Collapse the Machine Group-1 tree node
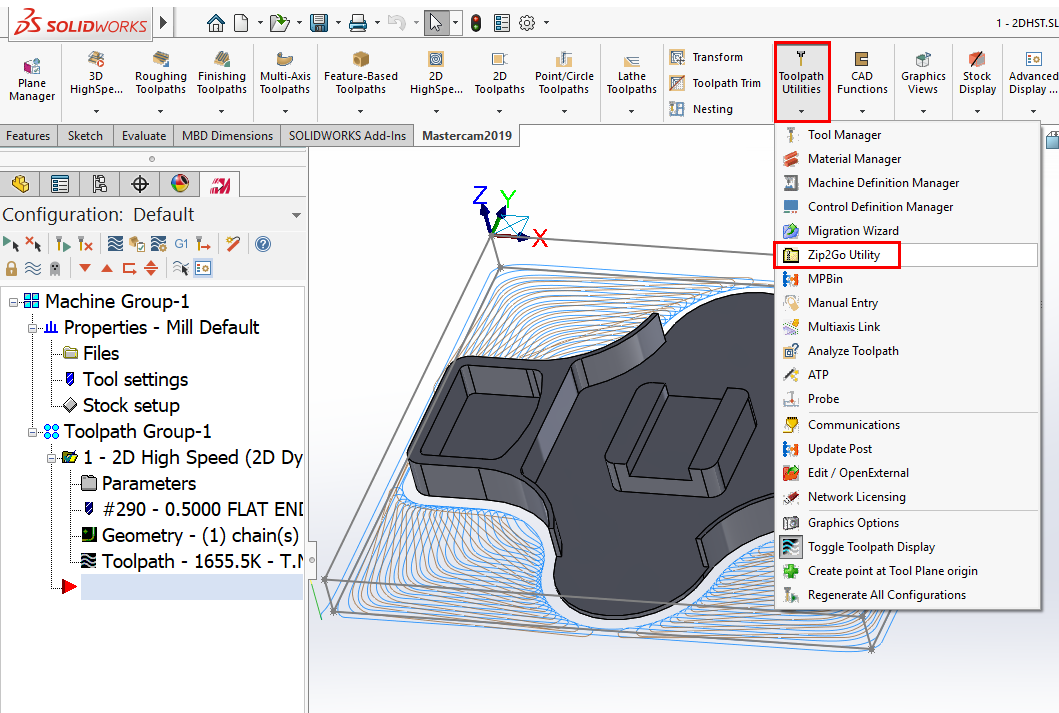 (x=15, y=302)
